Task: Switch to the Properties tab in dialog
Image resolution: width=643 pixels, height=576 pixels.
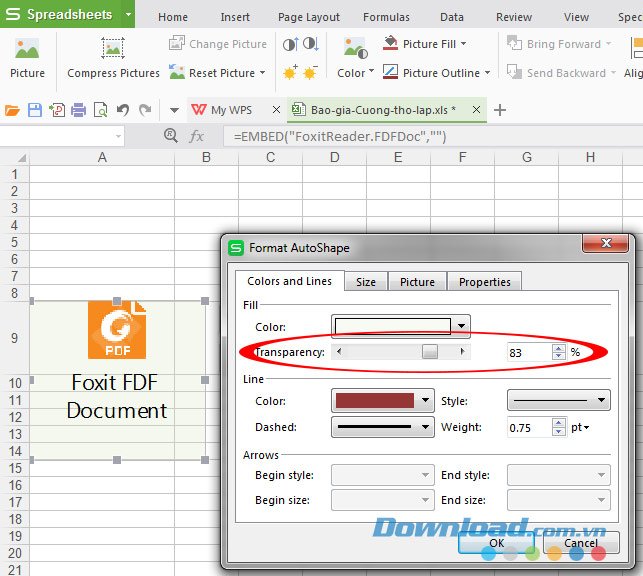Action: (x=485, y=282)
